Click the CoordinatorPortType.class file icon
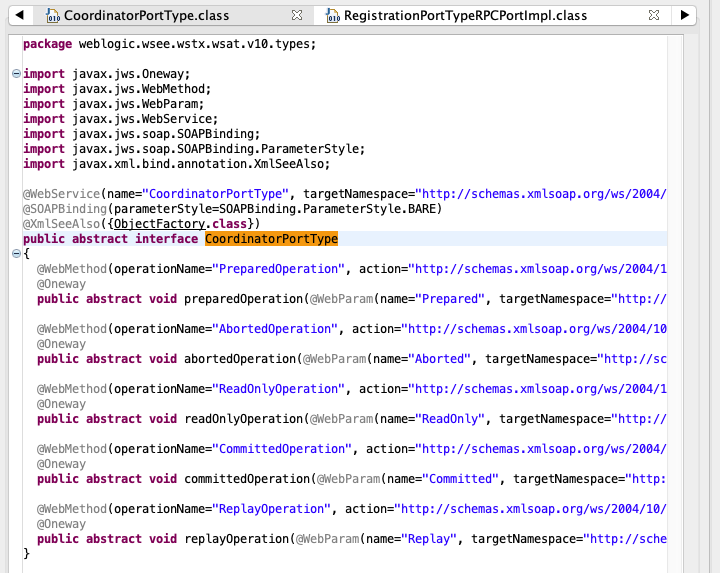 coord(53,16)
